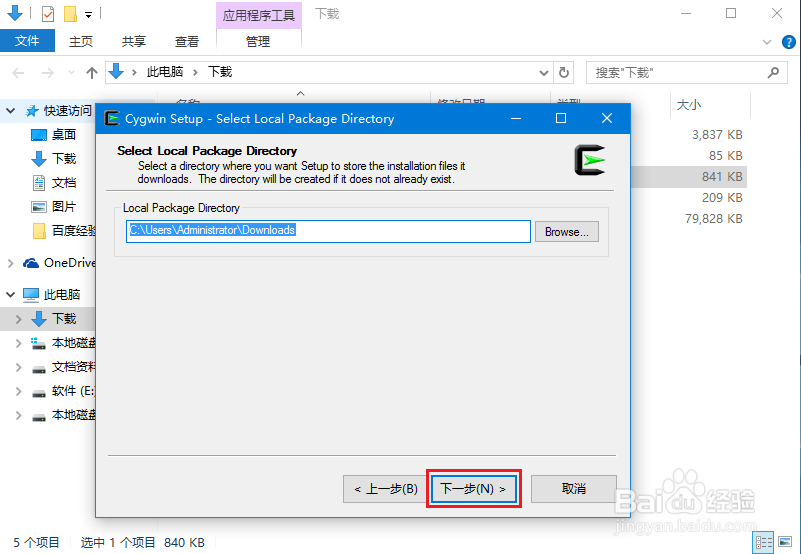Collapse the 快速访问 tree node

[10, 110]
